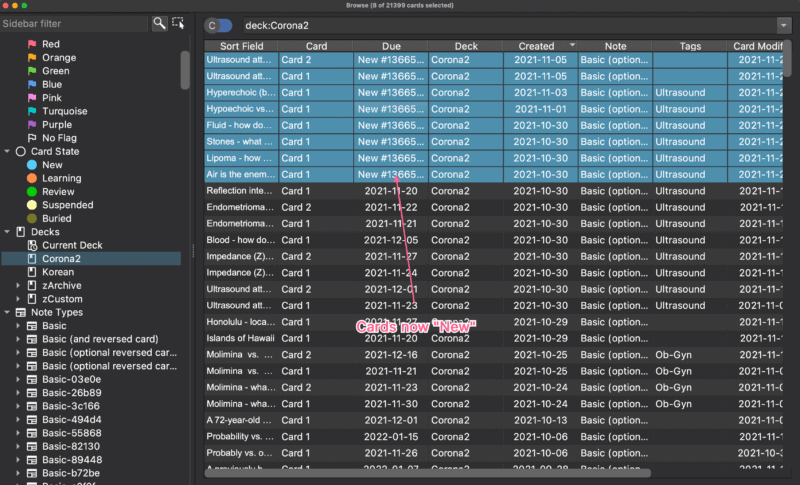The height and width of the screenshot is (485, 800).
Task: Select the Basic-494d4 note type
Action: (x=71, y=420)
